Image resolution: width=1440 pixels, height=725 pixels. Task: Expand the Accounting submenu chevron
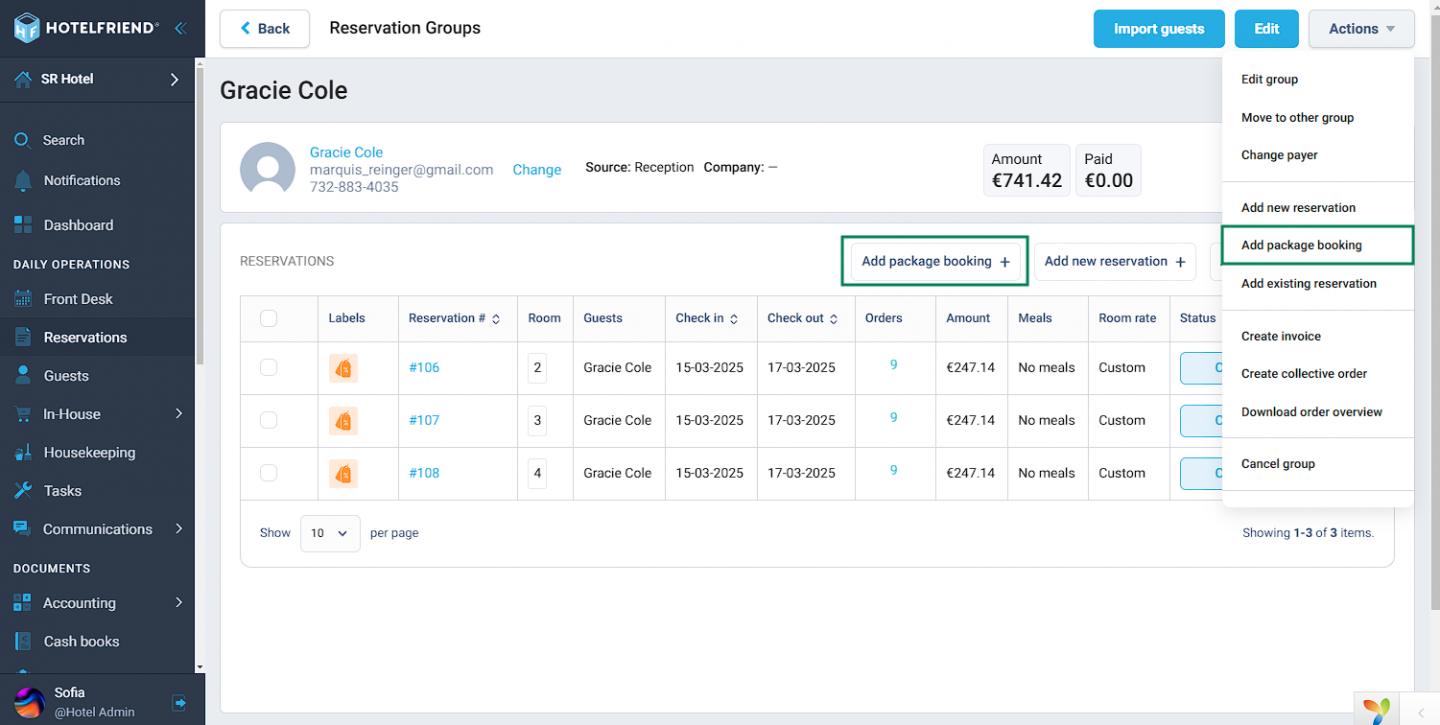pyautogui.click(x=179, y=603)
